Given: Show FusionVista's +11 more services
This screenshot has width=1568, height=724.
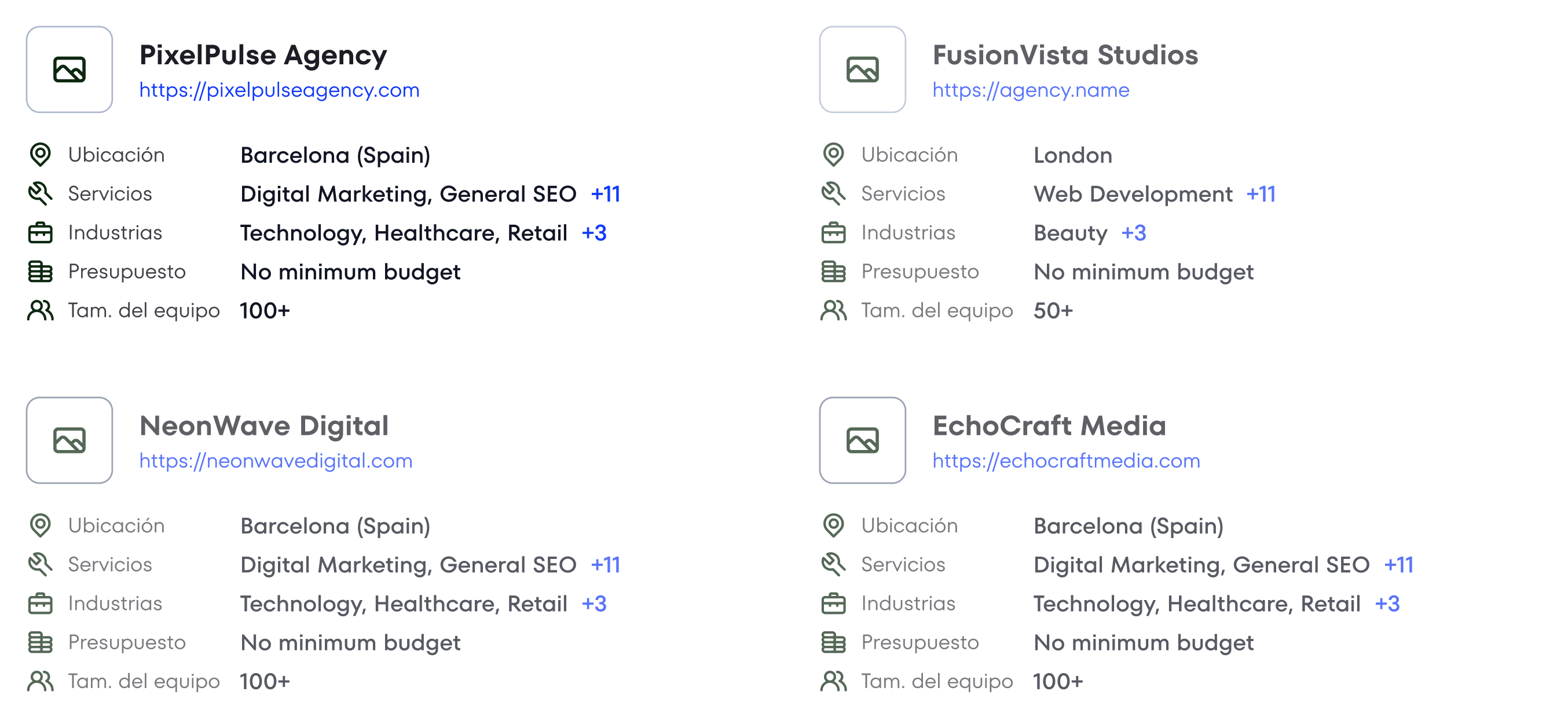Looking at the screenshot, I should [x=1261, y=194].
